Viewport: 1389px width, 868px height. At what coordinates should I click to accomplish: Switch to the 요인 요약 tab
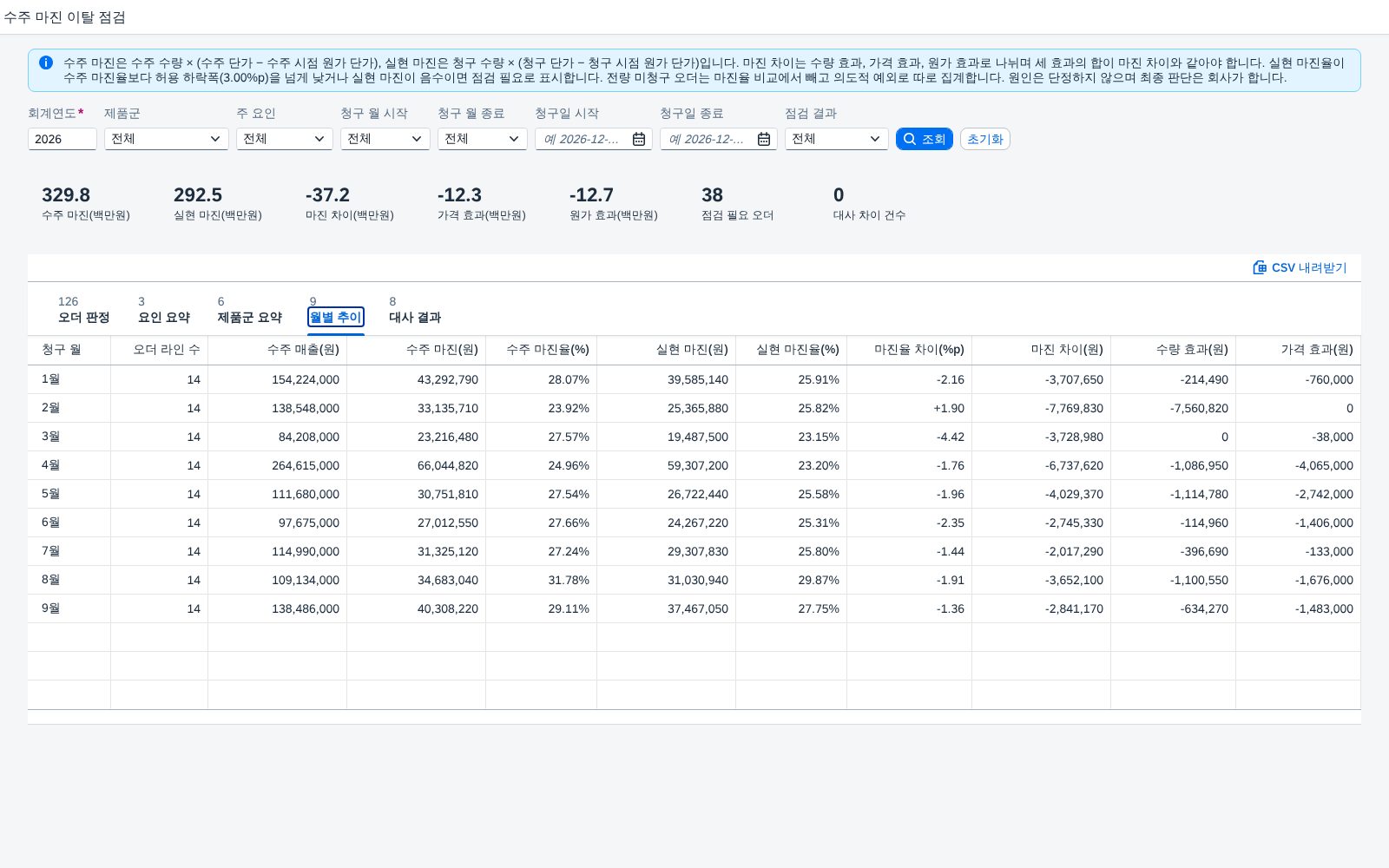pyautogui.click(x=164, y=310)
